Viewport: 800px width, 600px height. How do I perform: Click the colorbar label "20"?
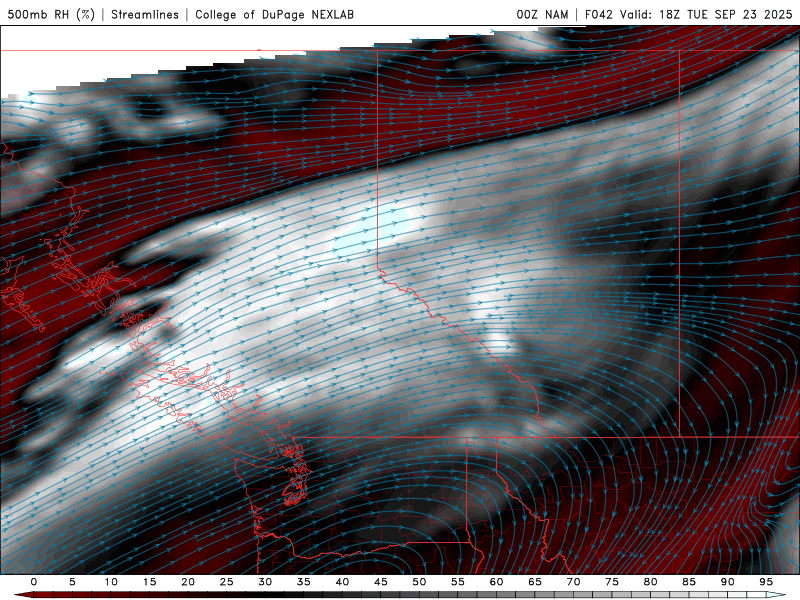point(188,582)
